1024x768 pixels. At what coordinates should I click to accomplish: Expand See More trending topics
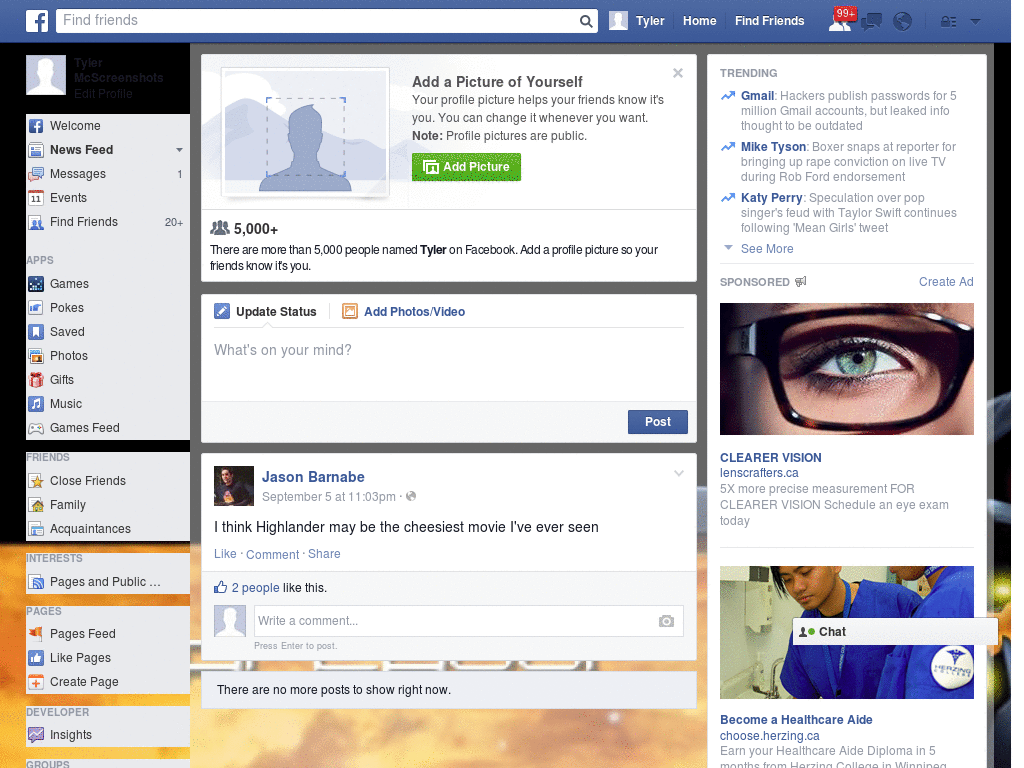[x=767, y=249]
